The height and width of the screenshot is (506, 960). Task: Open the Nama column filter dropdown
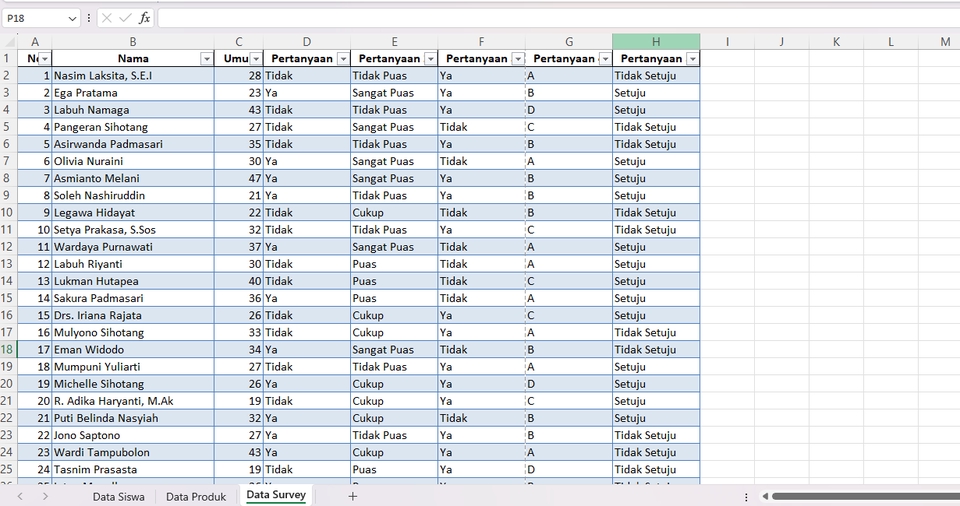coord(206,59)
